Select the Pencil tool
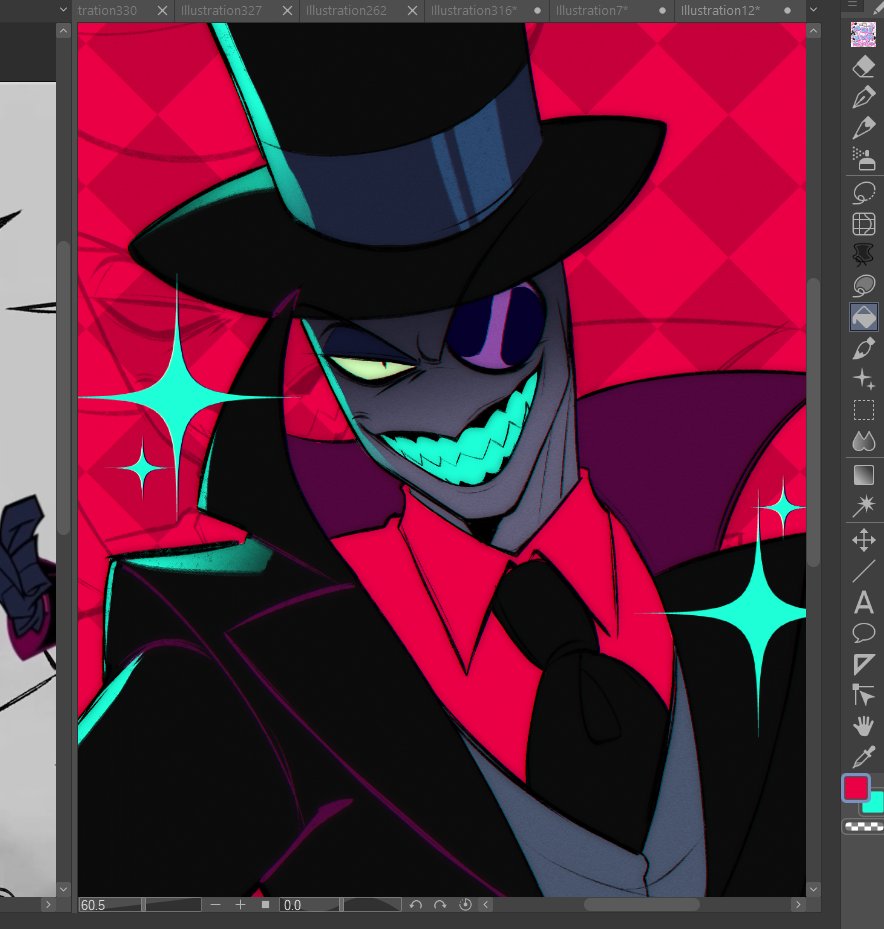The width and height of the screenshot is (884, 929). point(863,127)
